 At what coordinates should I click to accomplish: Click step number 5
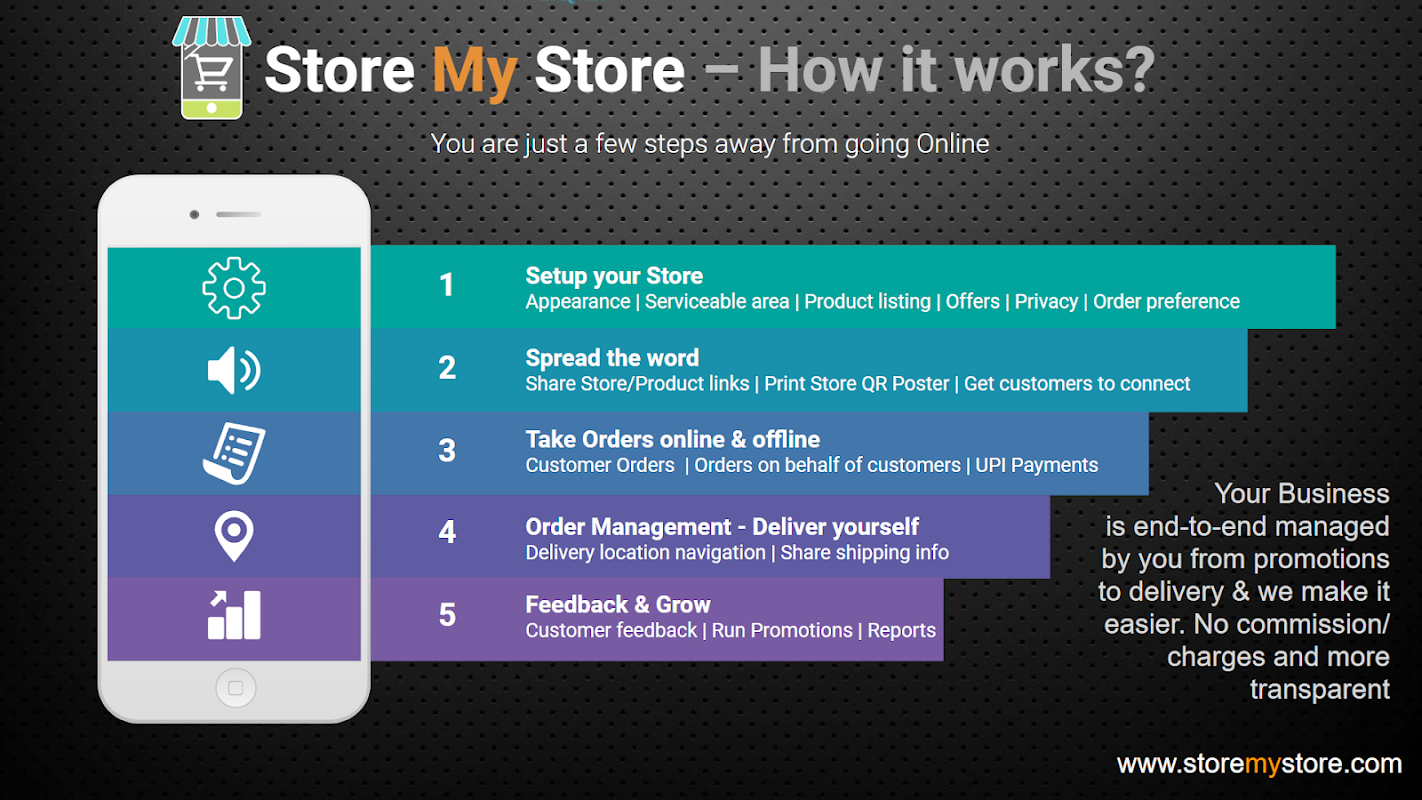(x=447, y=615)
